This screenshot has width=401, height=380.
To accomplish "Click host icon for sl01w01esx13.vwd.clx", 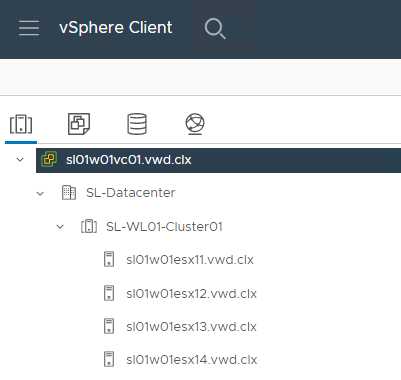I will click(x=109, y=326).
